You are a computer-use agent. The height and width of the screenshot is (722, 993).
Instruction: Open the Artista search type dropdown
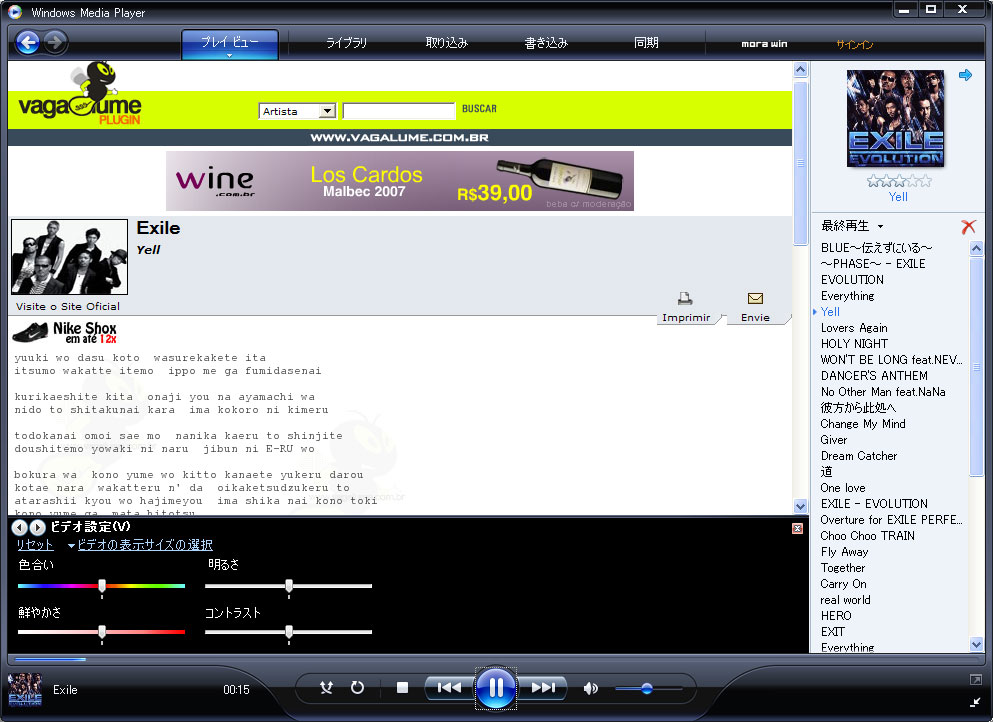pos(297,111)
